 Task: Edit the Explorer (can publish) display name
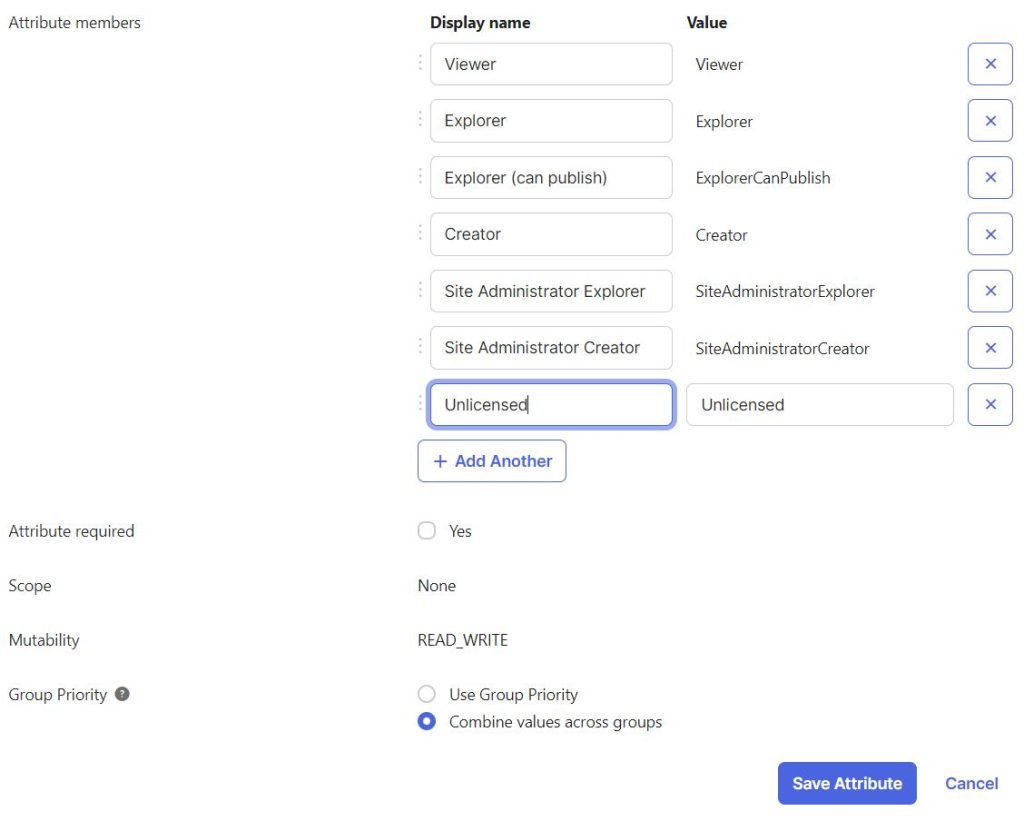[551, 178]
